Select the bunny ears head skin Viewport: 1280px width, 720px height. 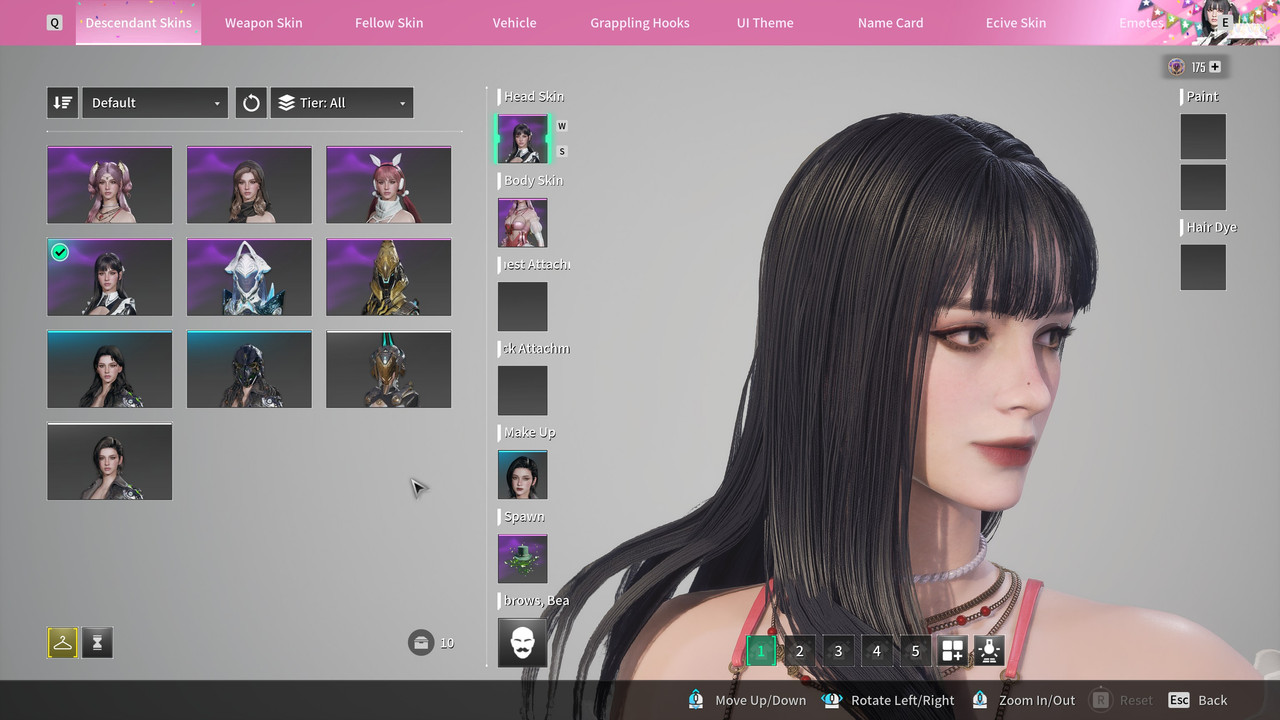(389, 185)
